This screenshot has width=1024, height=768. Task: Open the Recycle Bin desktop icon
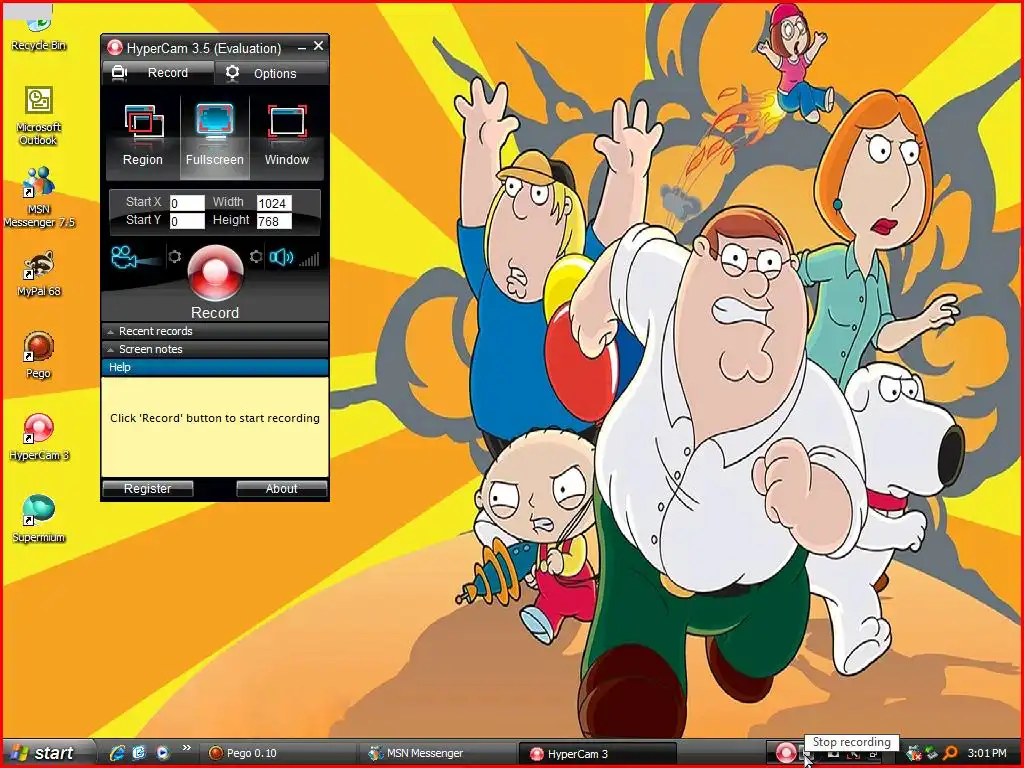(x=38, y=33)
